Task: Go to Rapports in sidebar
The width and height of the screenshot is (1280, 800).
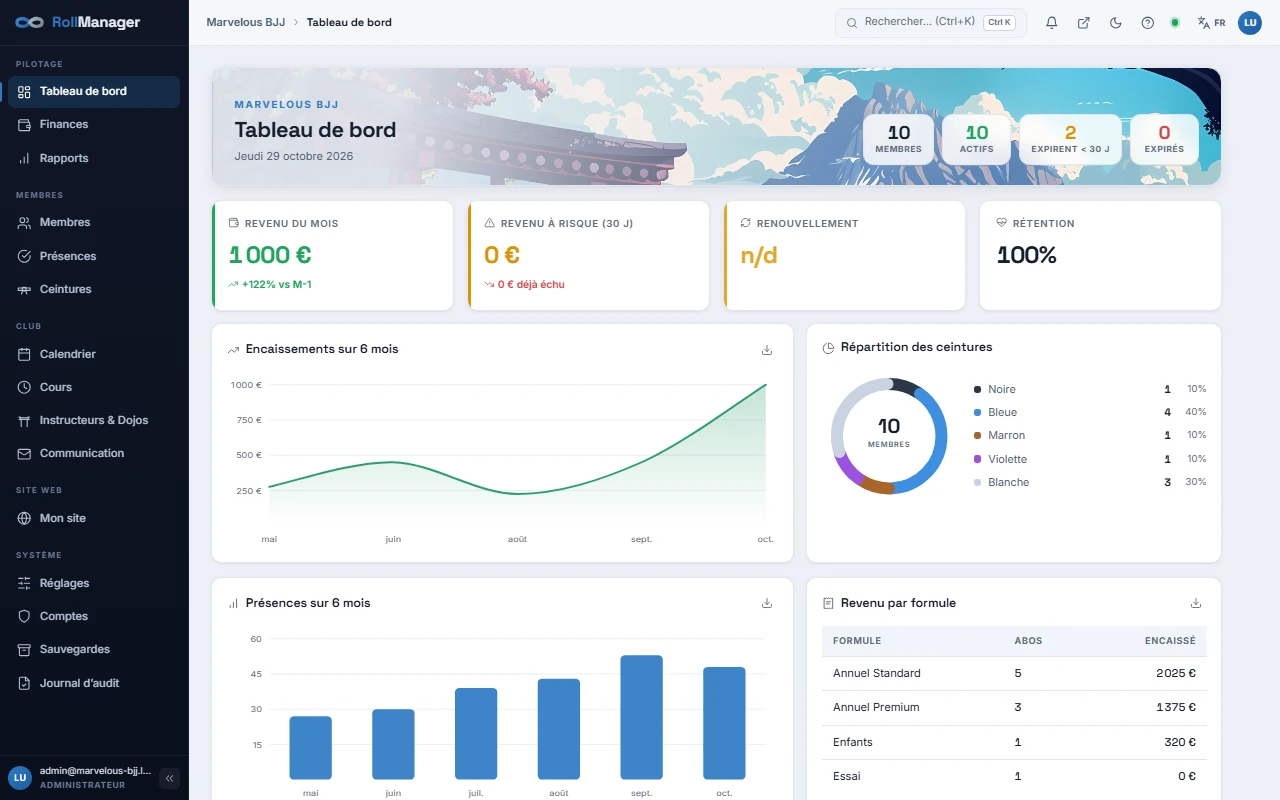Action: tap(94, 158)
